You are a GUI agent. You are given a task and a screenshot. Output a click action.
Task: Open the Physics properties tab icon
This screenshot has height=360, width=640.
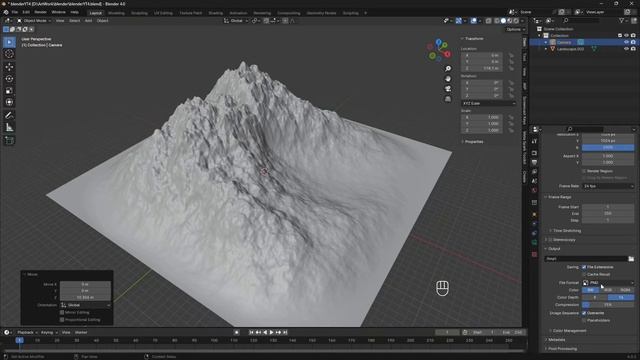[534, 224]
